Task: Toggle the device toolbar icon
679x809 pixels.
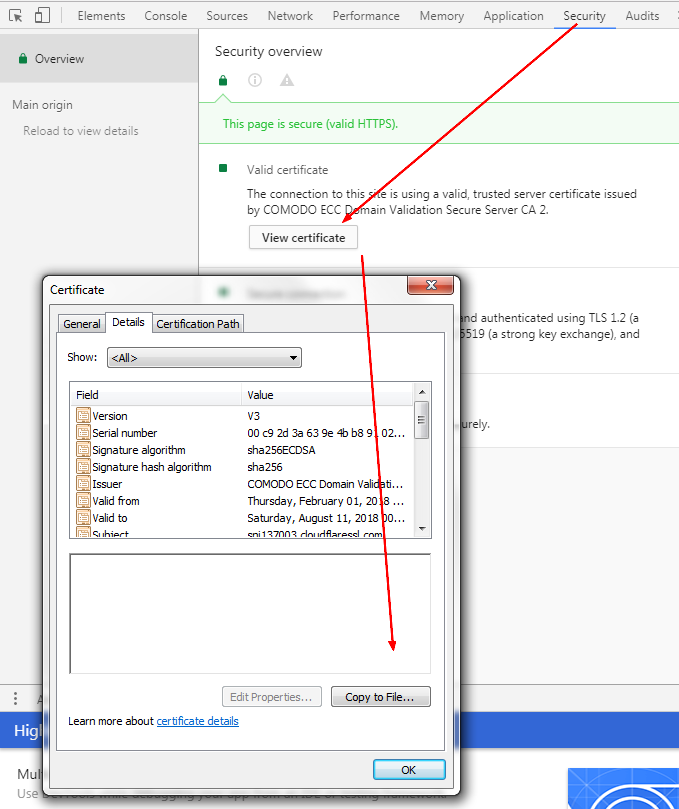Action: pos(42,15)
